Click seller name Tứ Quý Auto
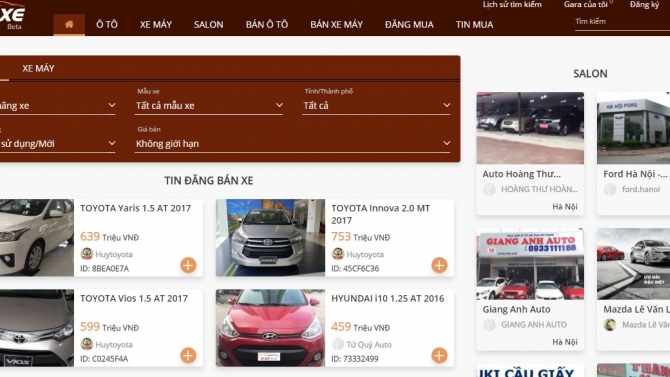Image resolution: width=670 pixels, height=377 pixels. coord(369,345)
